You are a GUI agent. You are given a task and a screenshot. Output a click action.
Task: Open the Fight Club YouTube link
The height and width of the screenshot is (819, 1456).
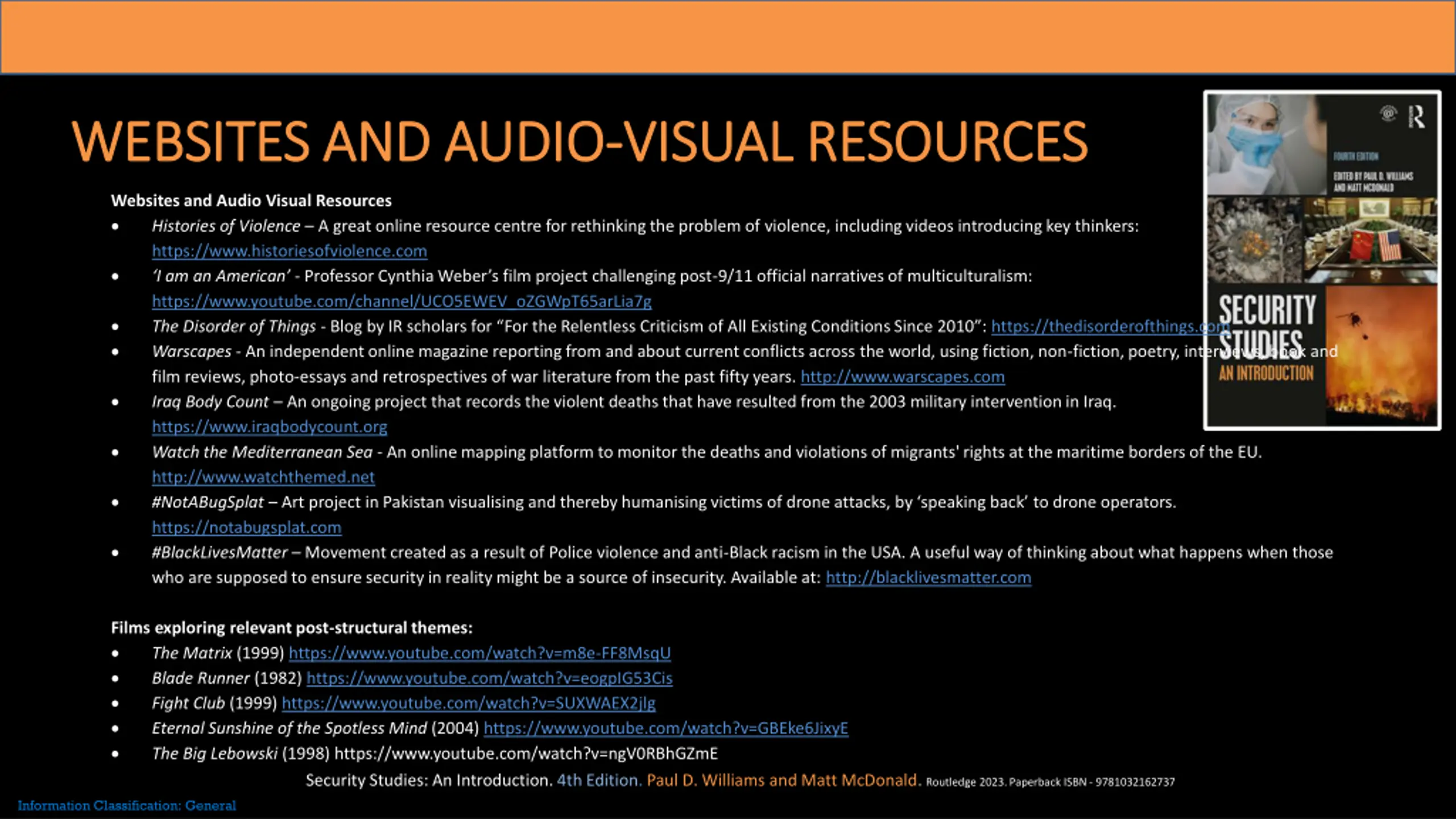tap(469, 703)
